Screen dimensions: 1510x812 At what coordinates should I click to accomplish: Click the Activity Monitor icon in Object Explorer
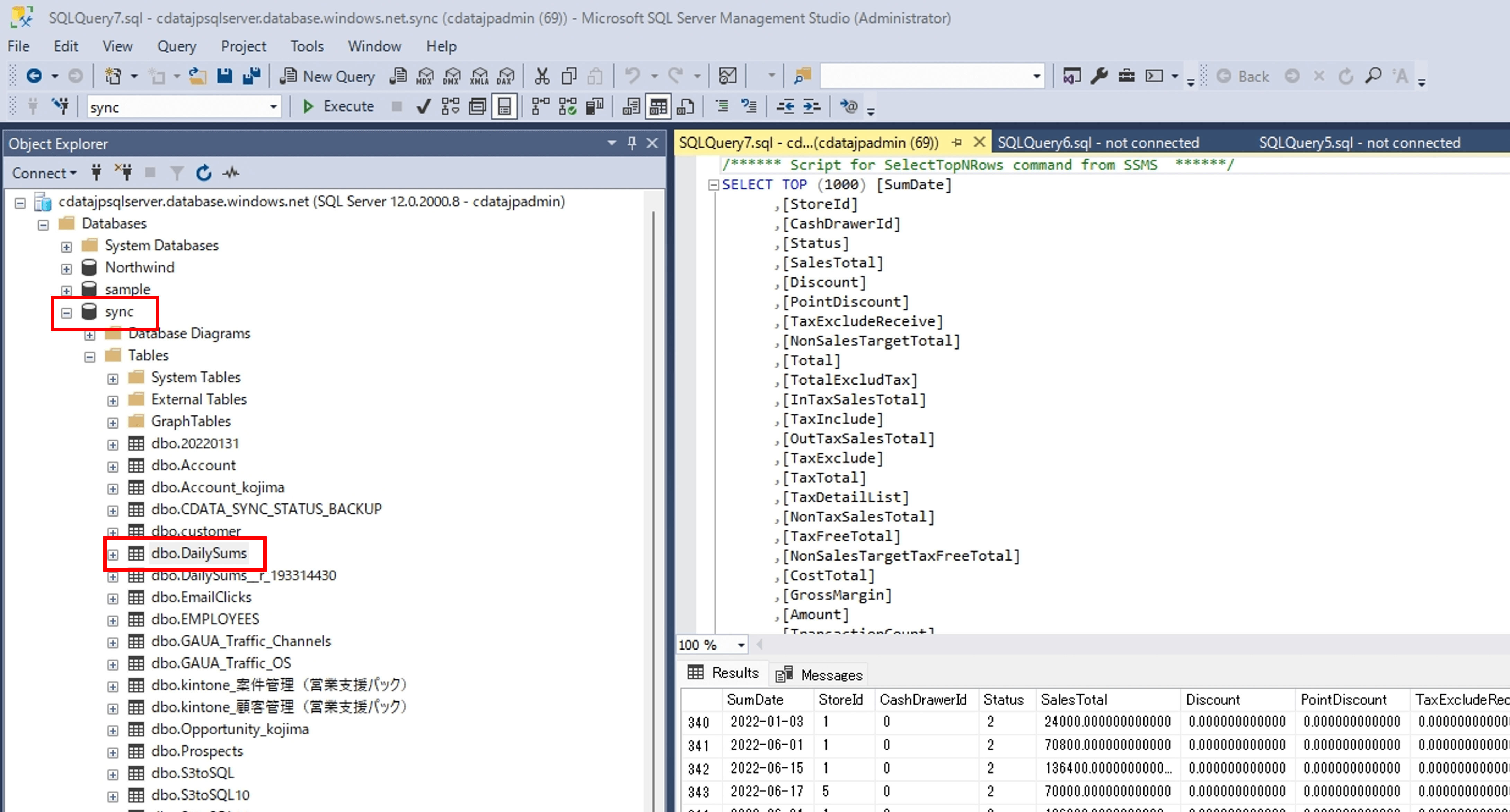click(x=231, y=173)
